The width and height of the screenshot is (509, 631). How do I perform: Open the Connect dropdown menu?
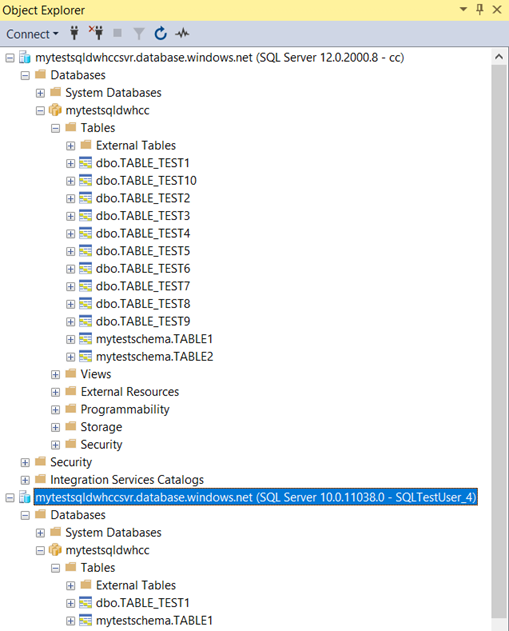tap(32, 34)
